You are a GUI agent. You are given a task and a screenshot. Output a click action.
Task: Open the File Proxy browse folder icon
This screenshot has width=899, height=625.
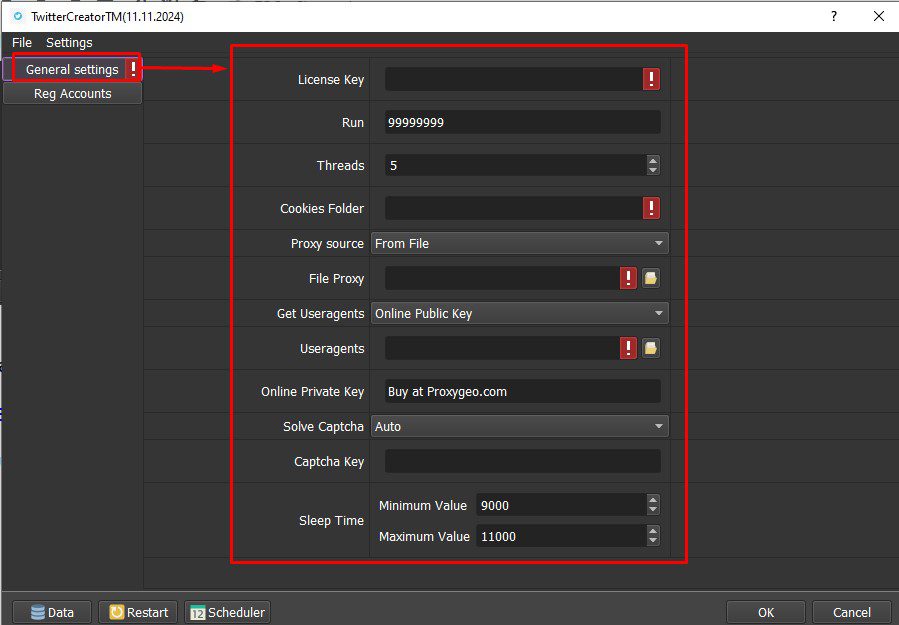click(650, 278)
